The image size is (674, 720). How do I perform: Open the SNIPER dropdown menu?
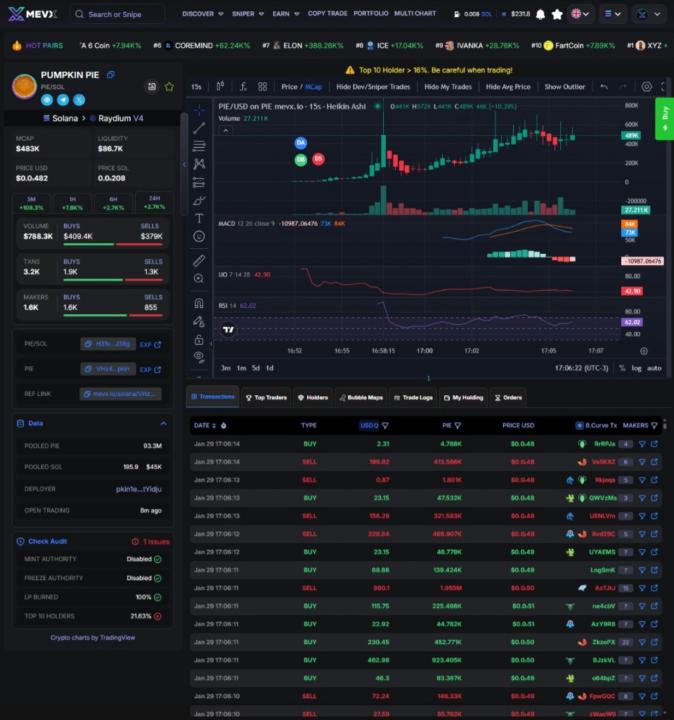pyautogui.click(x=247, y=14)
